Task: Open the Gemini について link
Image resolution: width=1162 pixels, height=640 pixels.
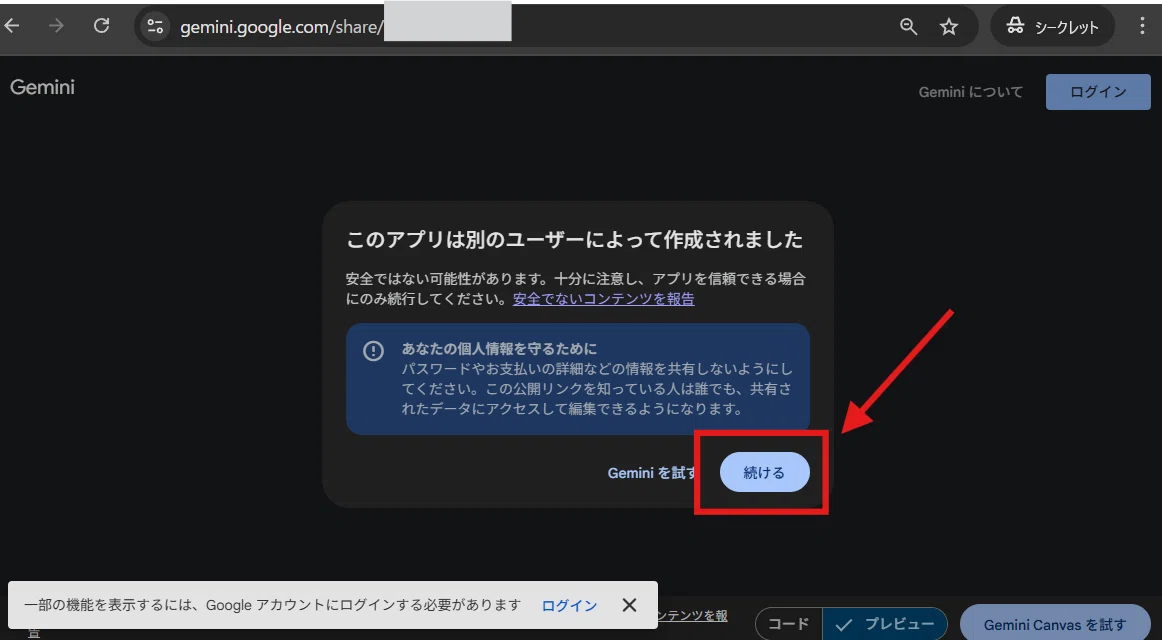Action: pos(971,92)
